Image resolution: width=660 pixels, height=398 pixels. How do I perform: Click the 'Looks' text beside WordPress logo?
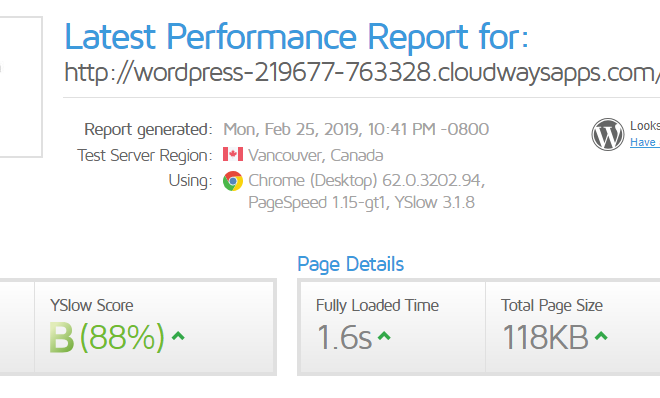[x=645, y=125]
